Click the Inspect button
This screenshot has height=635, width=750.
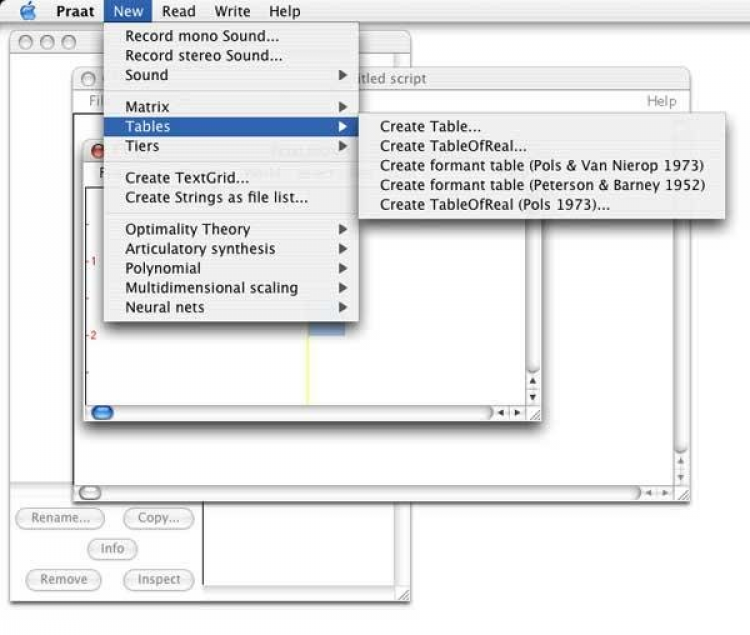tap(159, 580)
